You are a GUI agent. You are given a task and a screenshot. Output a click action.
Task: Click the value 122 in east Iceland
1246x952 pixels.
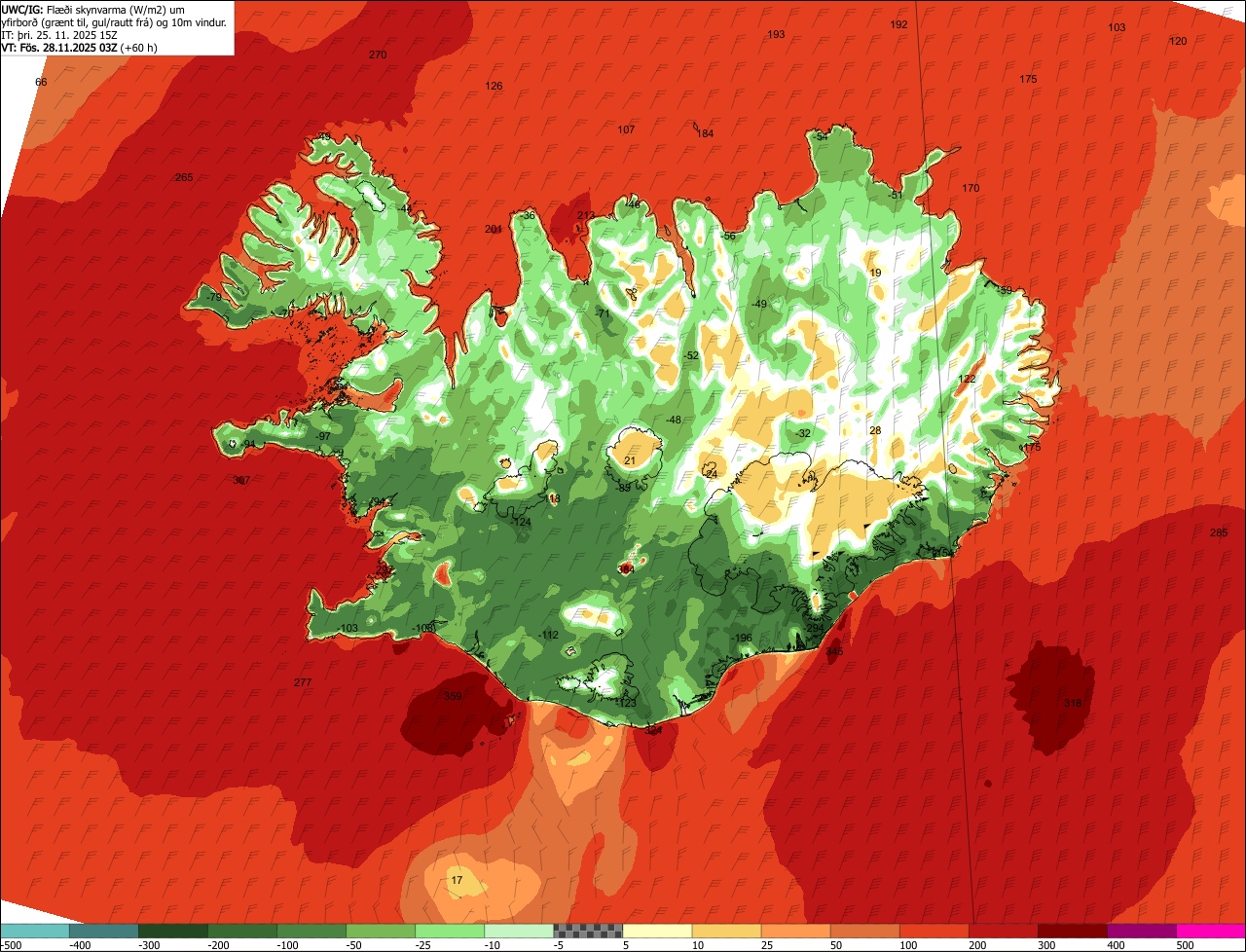click(967, 379)
